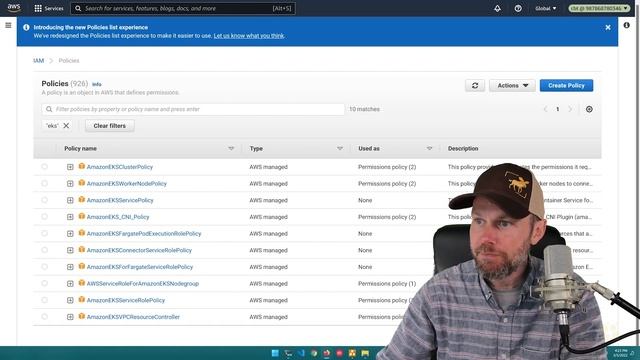This screenshot has width=640, height=360.
Task: Select the AmazonEKSClusterPolicy radio button
Action: point(44,167)
